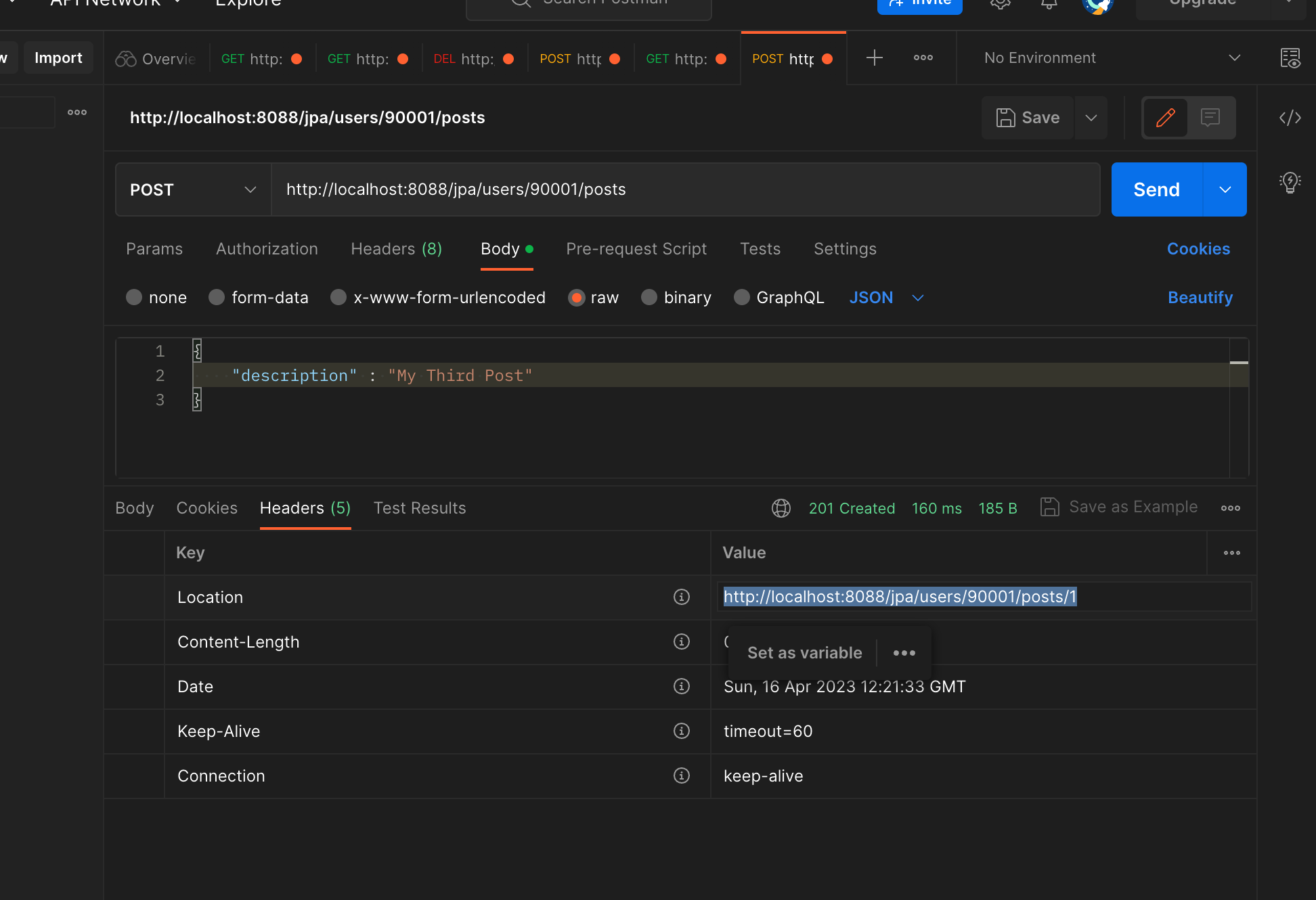Click the keep-alive value
The image size is (1316, 900).
[x=763, y=776]
